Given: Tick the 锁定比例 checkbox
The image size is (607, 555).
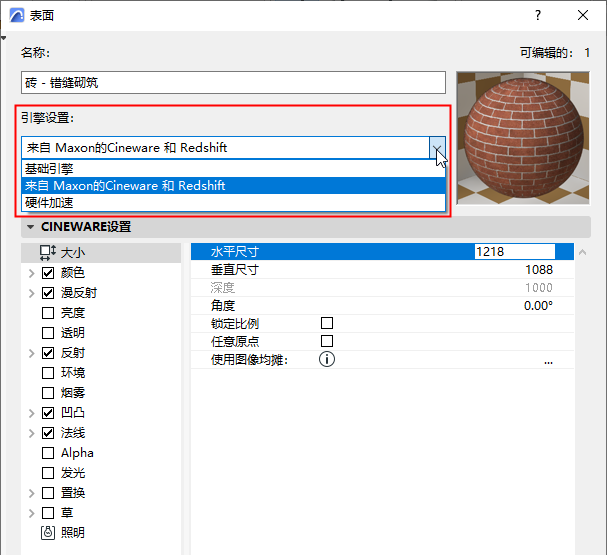Looking at the screenshot, I should pos(327,323).
